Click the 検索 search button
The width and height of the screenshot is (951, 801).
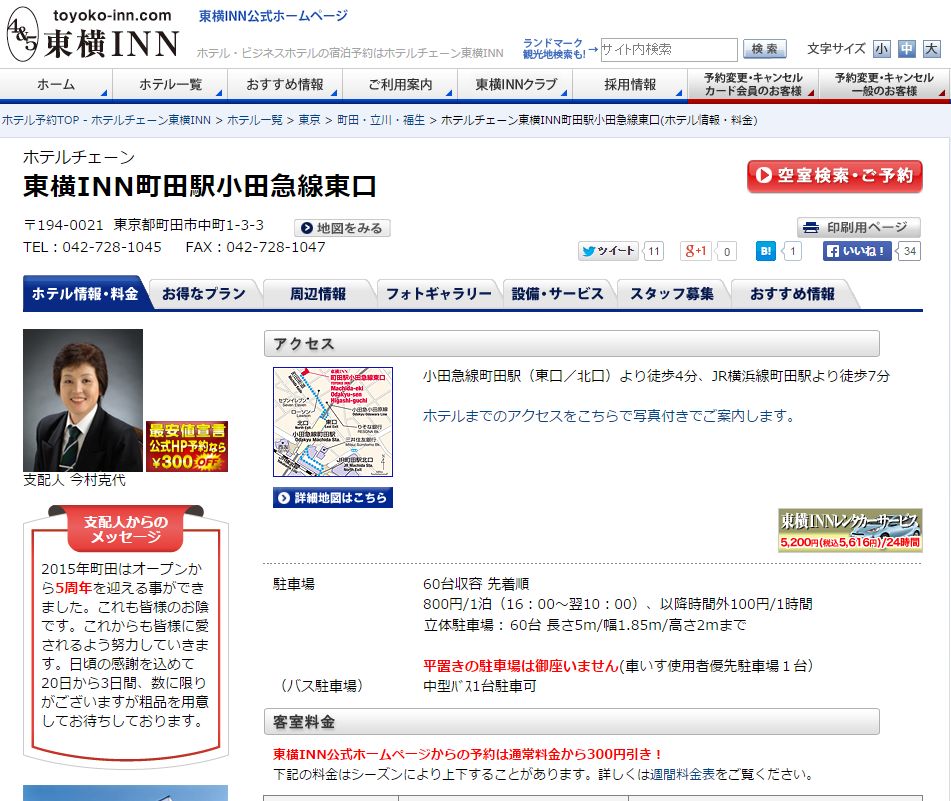pyautogui.click(x=764, y=49)
